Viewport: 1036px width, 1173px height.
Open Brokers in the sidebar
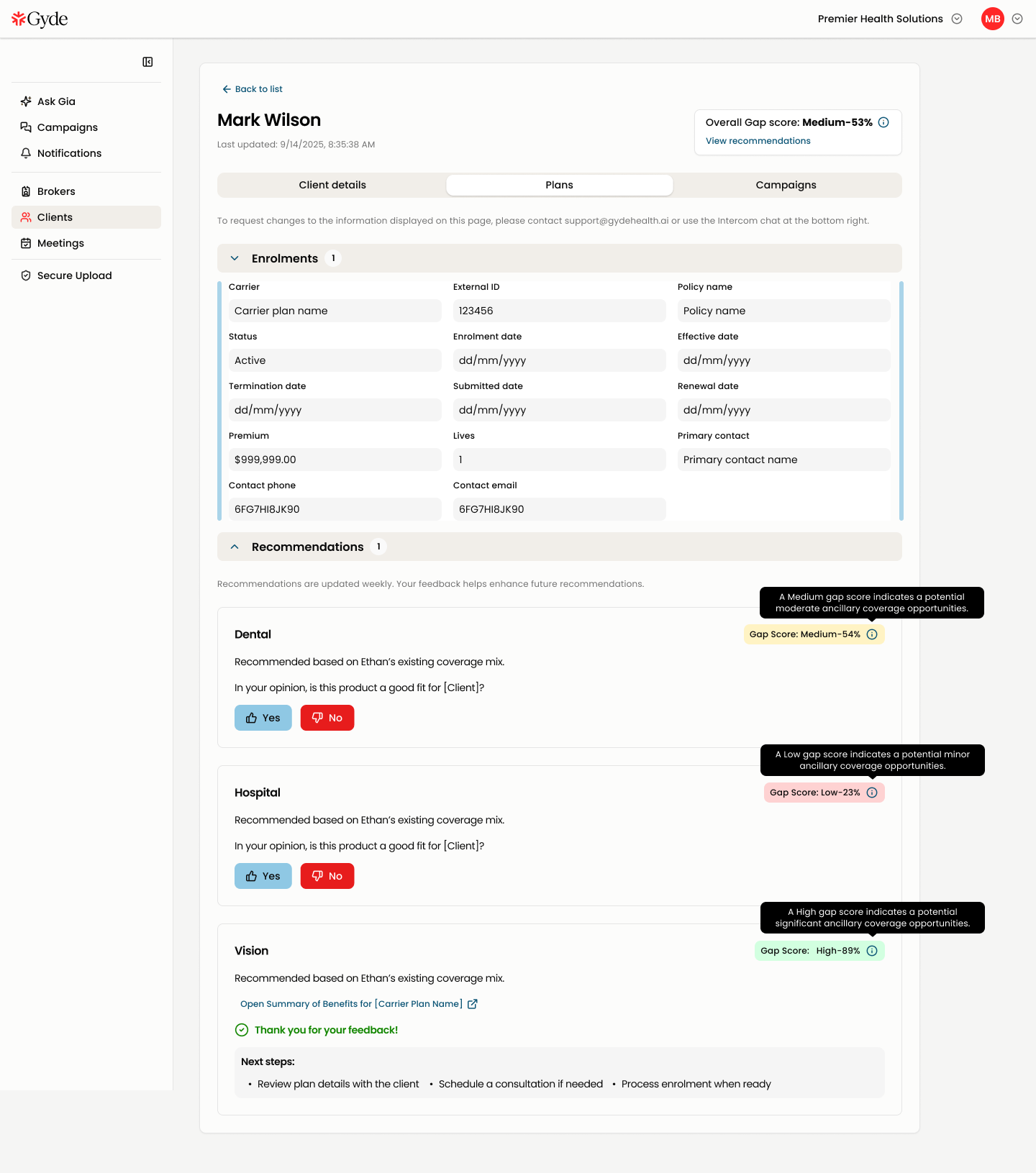click(86, 191)
